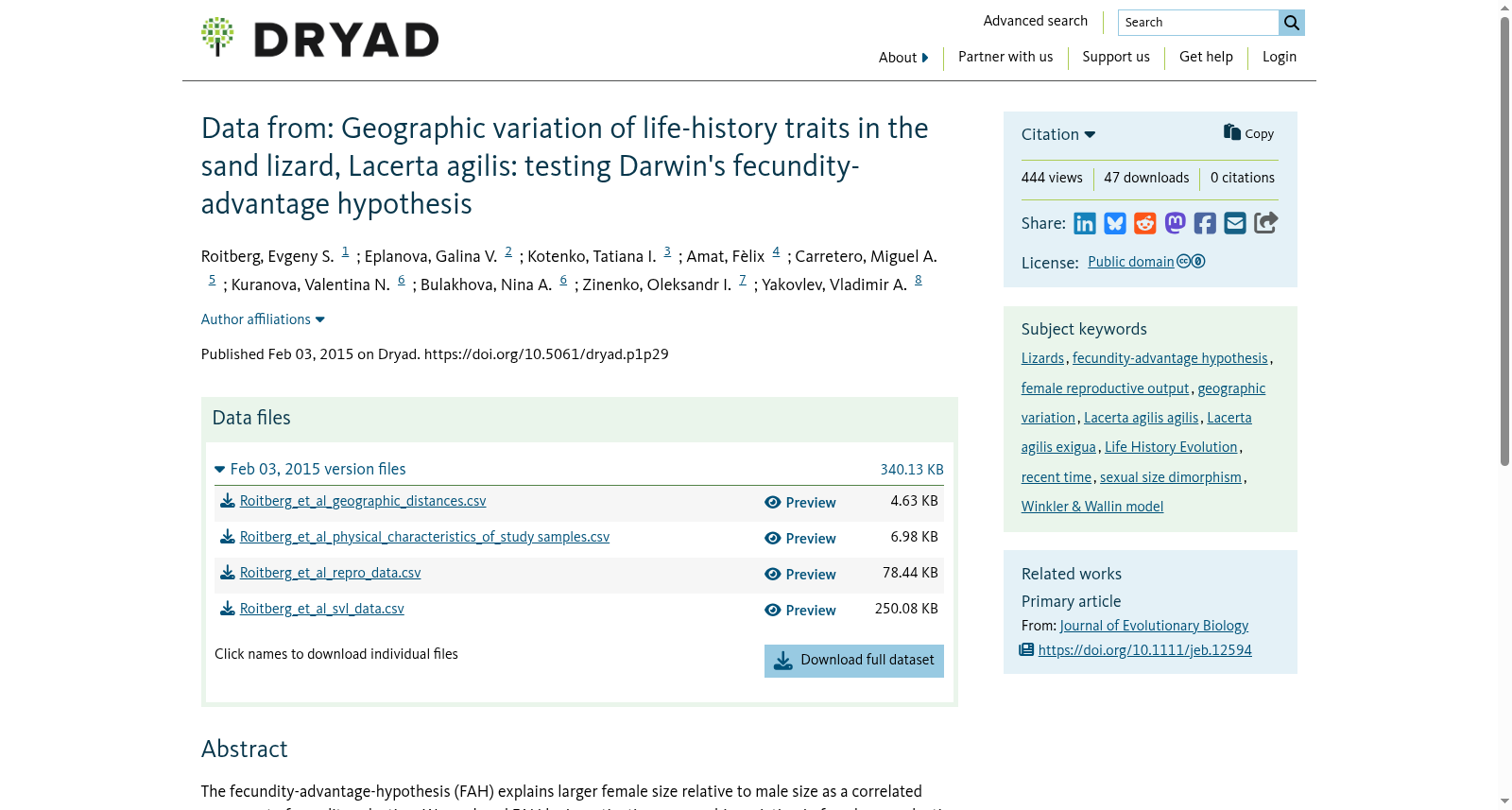Click affiliation footnote 8 for Yakovlev
1512x810 pixels.
tap(918, 280)
